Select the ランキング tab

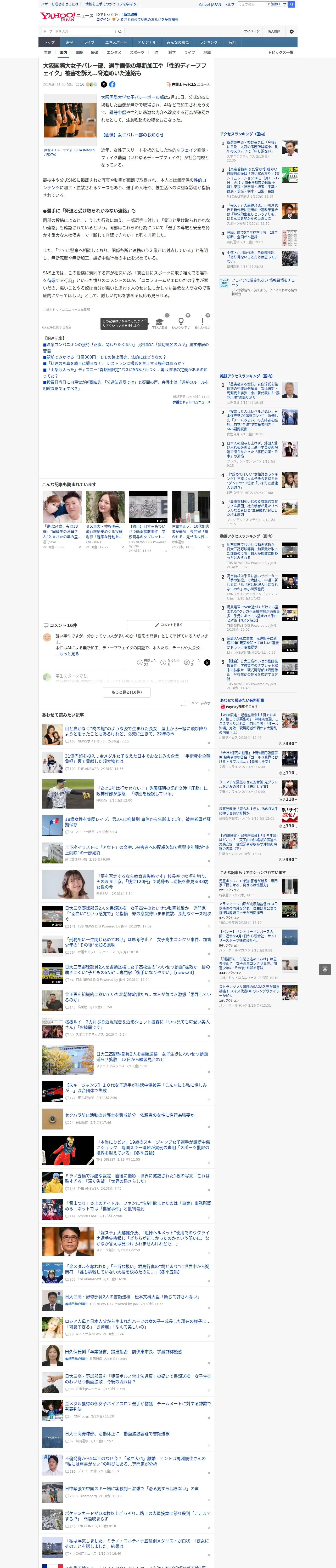click(x=209, y=43)
